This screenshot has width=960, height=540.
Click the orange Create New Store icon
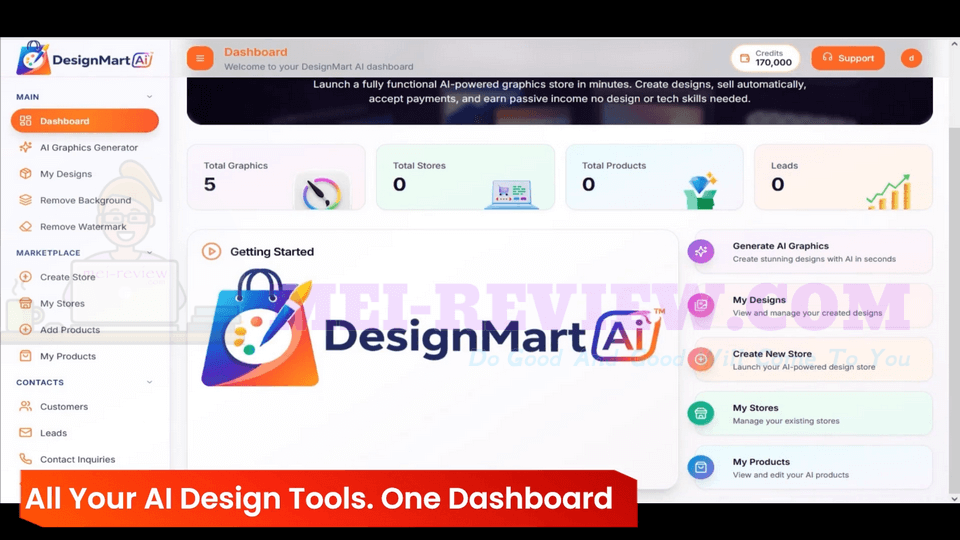701,359
